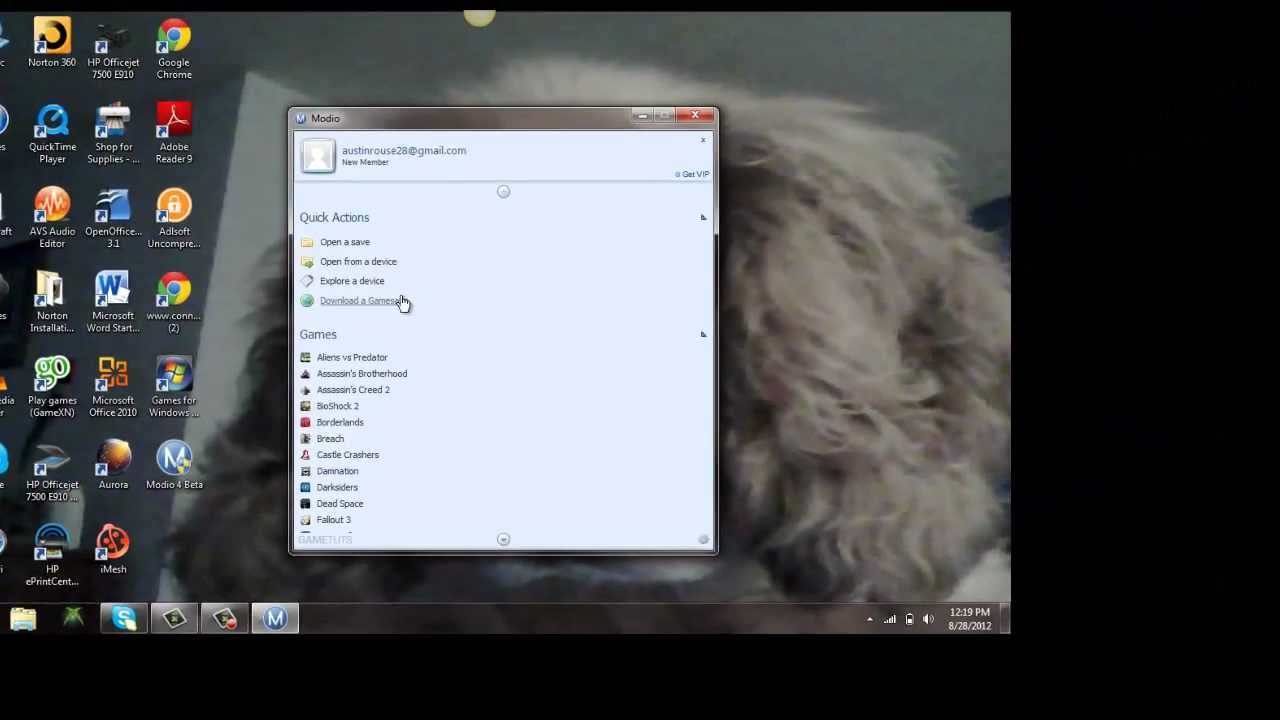Open File Explorer folder on taskbar
The width and height of the screenshot is (1280, 720).
pyautogui.click(x=23, y=619)
